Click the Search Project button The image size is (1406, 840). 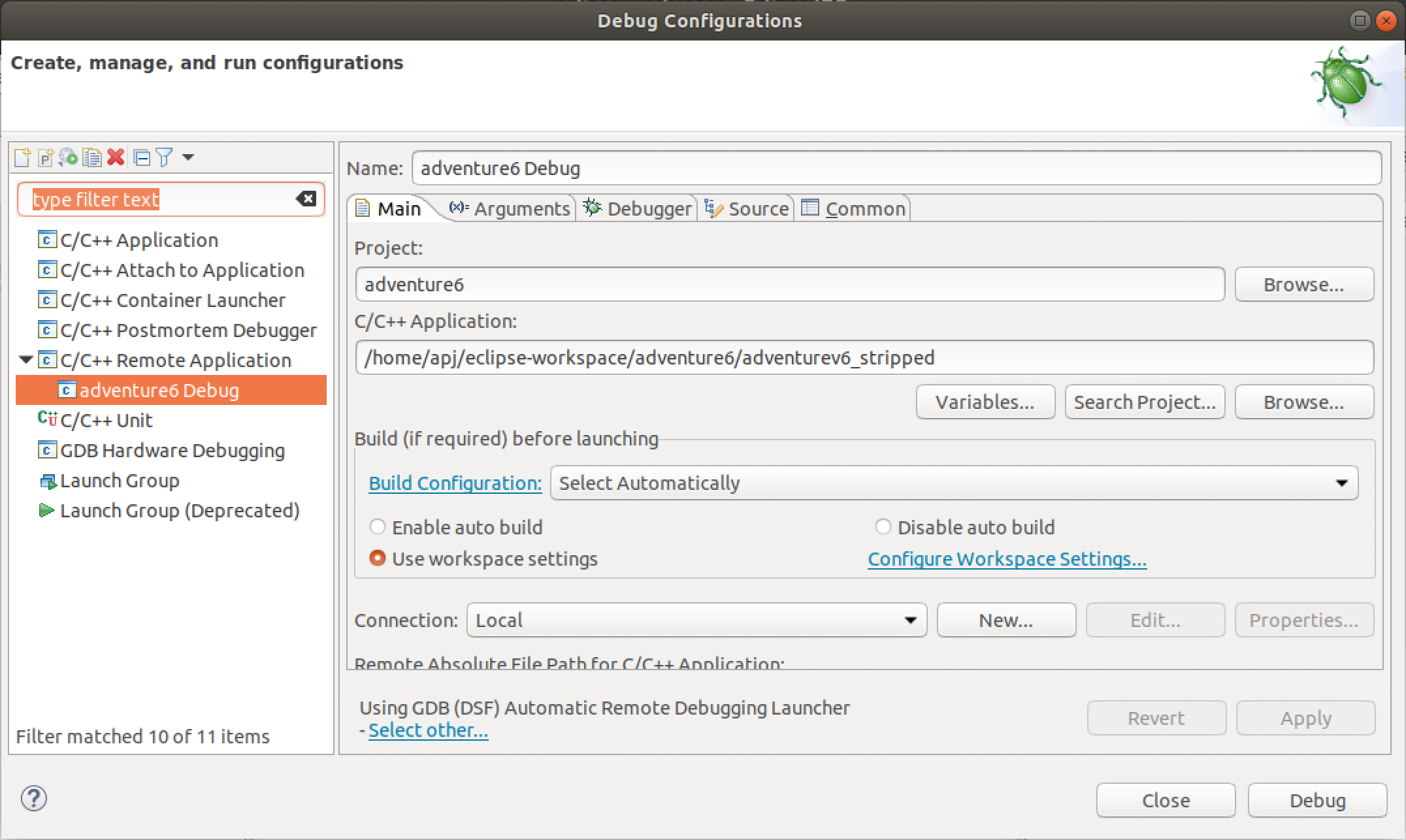pos(1145,402)
